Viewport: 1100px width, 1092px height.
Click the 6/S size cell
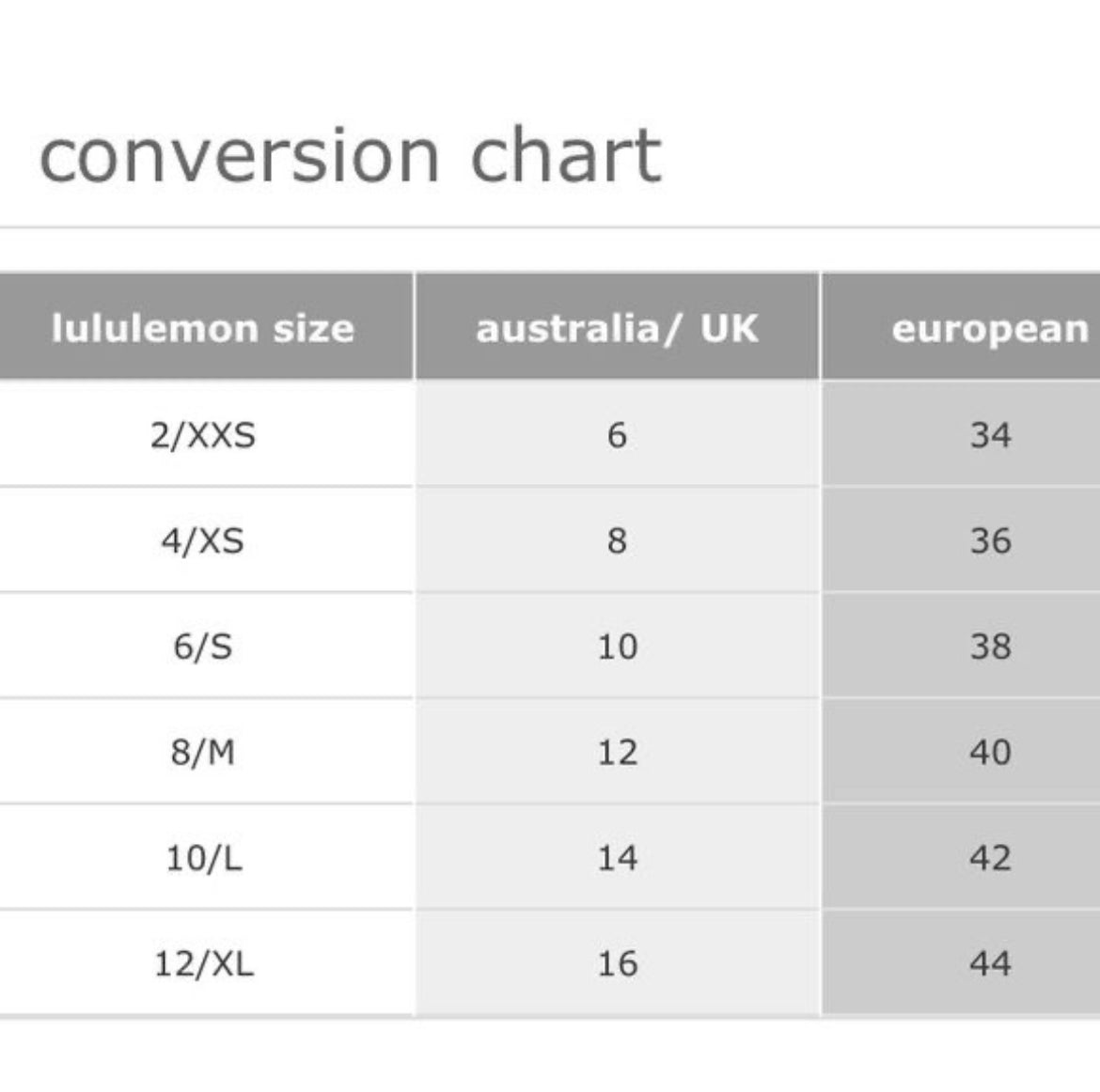click(206, 646)
